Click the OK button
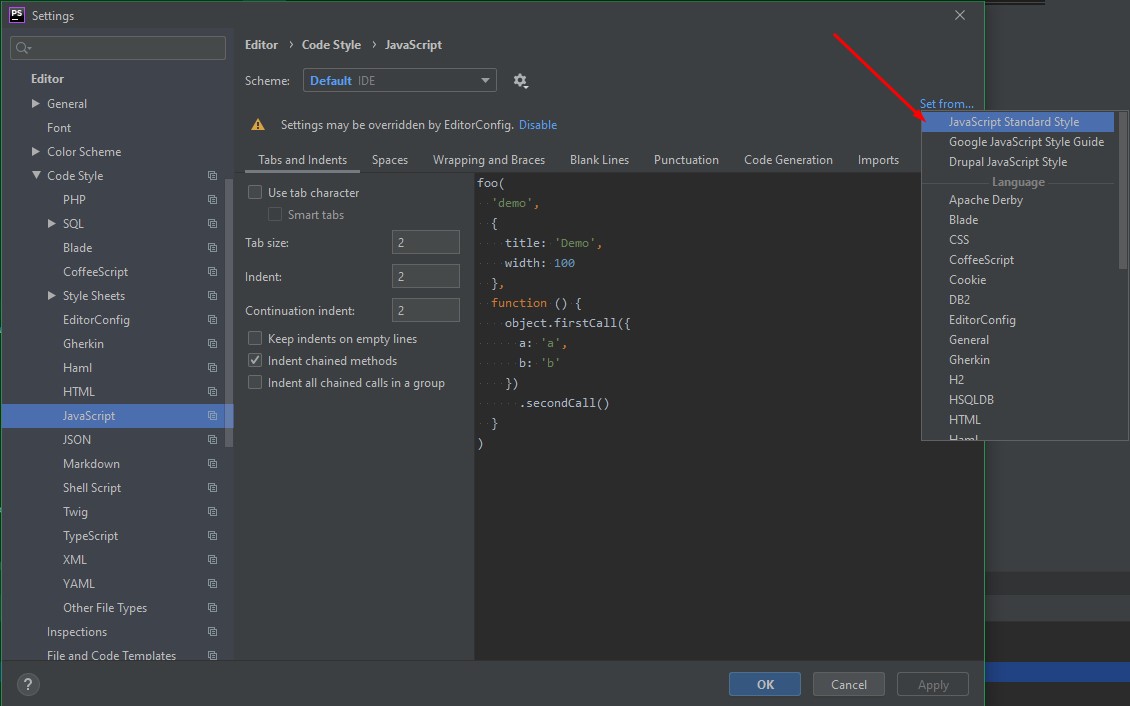The image size is (1130, 706). tap(765, 684)
